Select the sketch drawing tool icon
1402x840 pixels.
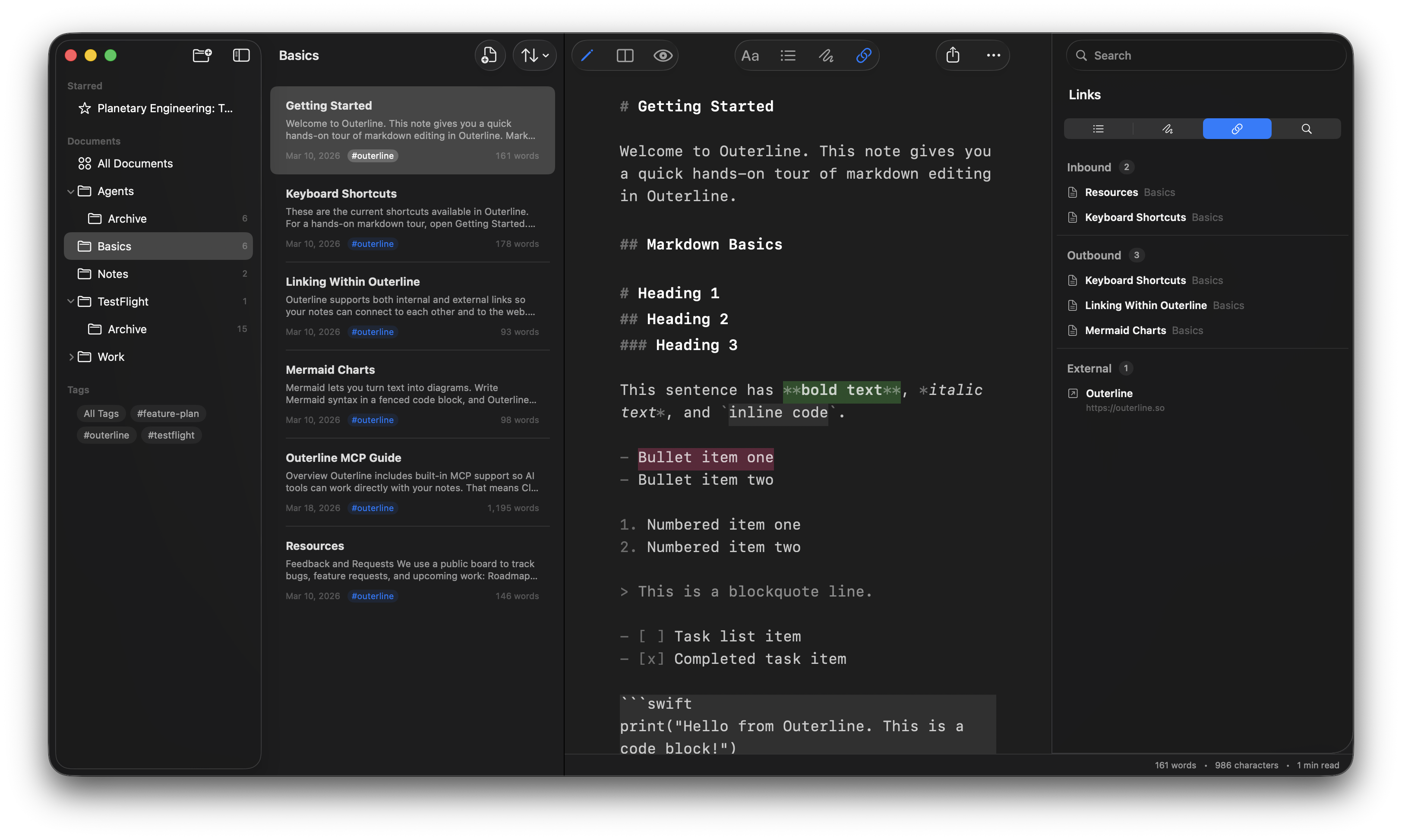pos(826,55)
